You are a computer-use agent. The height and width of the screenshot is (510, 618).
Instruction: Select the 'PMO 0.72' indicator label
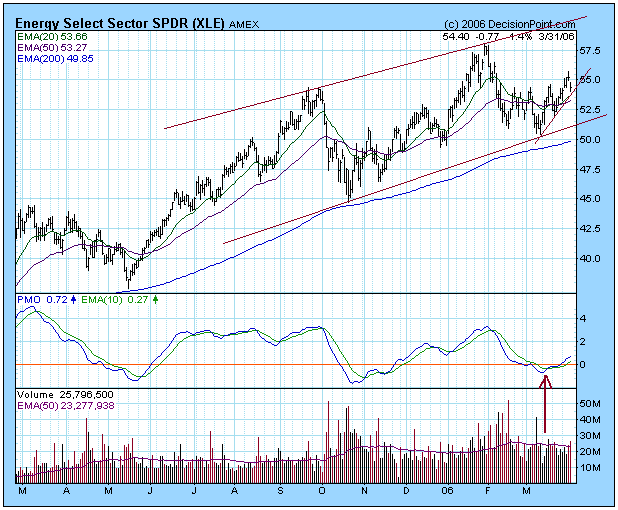pos(43,300)
